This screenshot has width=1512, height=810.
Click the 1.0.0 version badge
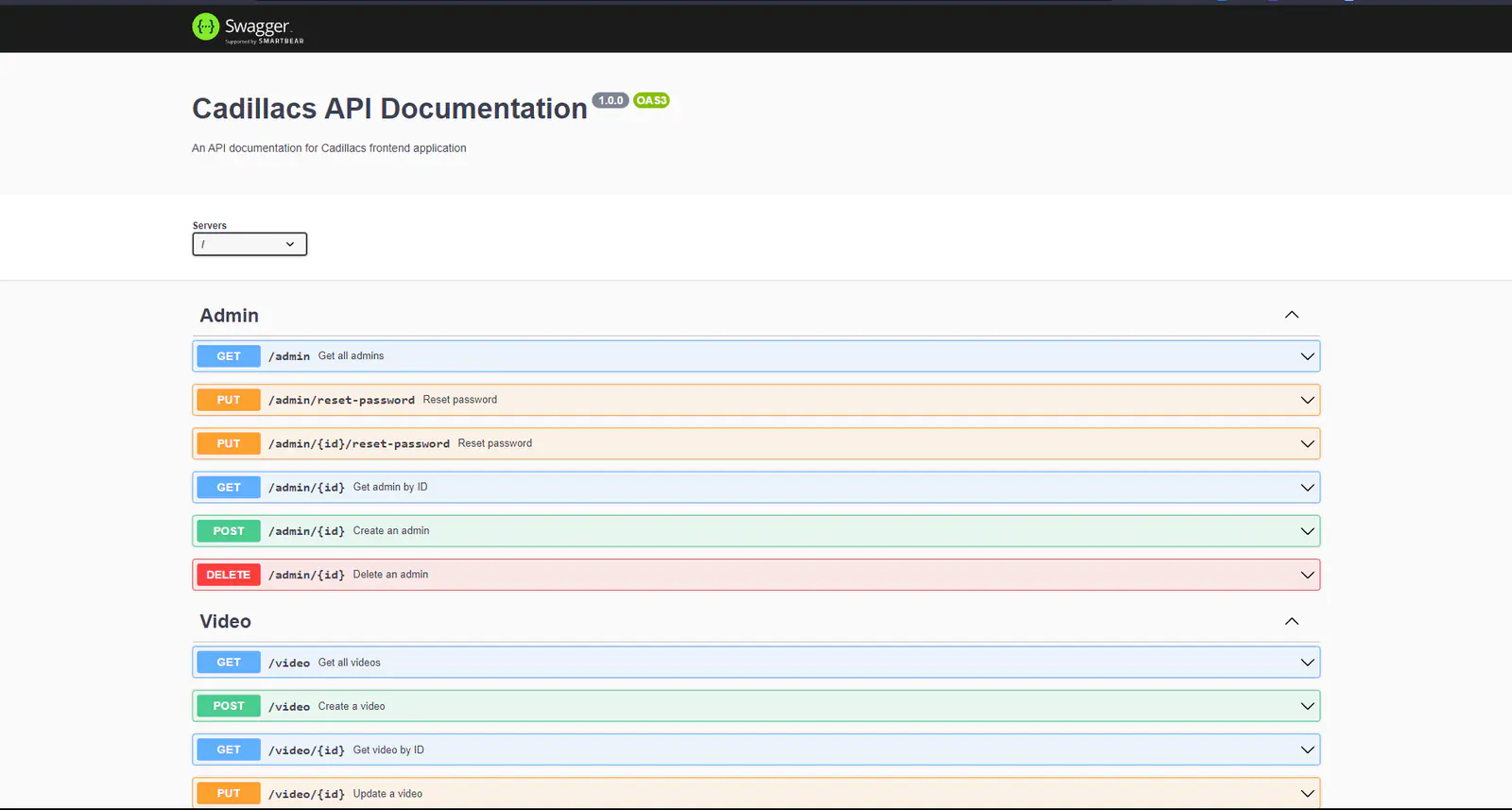pos(610,100)
